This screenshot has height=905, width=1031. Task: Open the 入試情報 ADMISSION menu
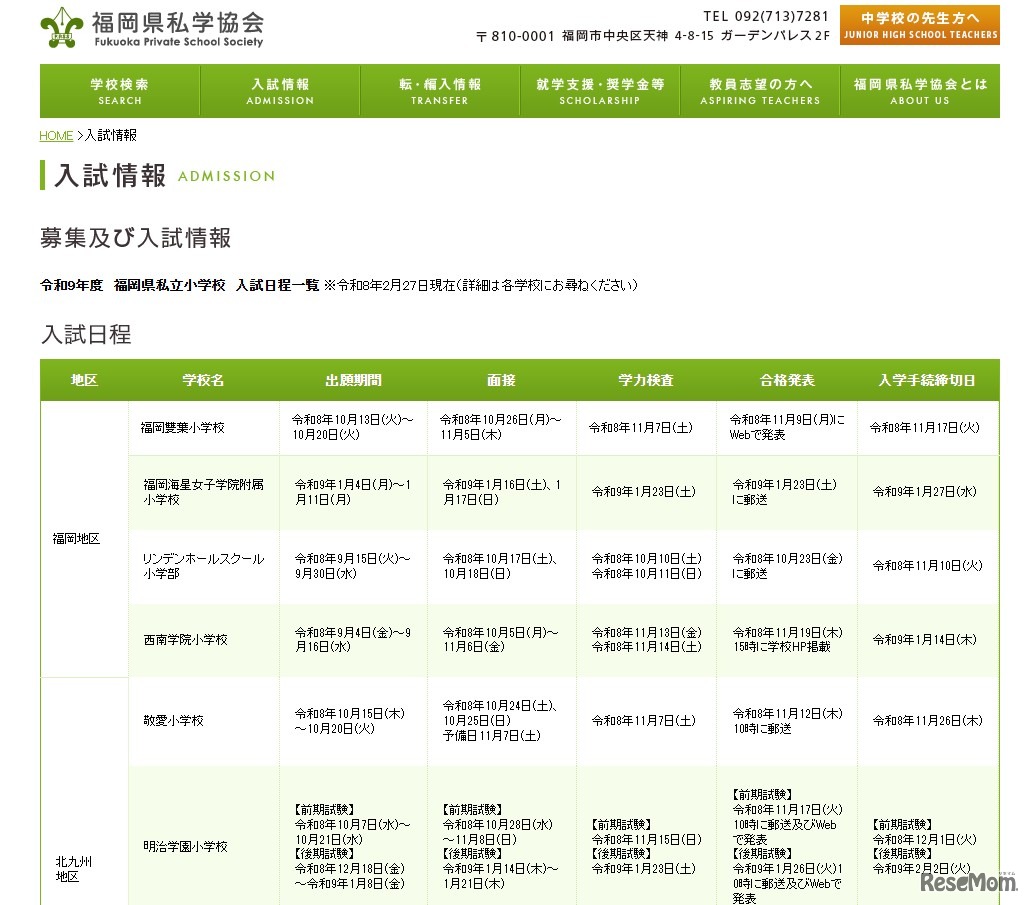click(280, 91)
